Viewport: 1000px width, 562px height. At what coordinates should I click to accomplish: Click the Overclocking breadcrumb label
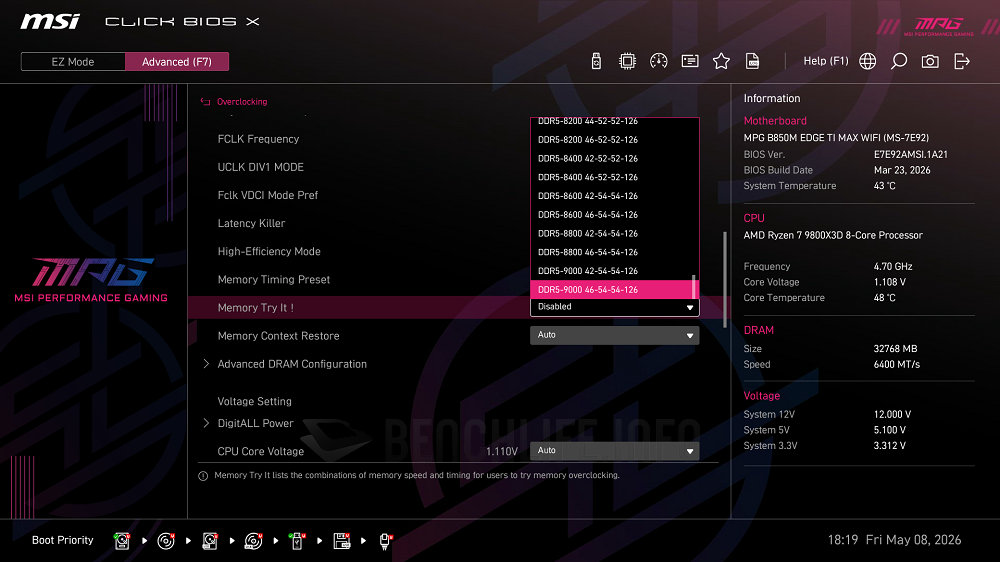click(x=242, y=101)
